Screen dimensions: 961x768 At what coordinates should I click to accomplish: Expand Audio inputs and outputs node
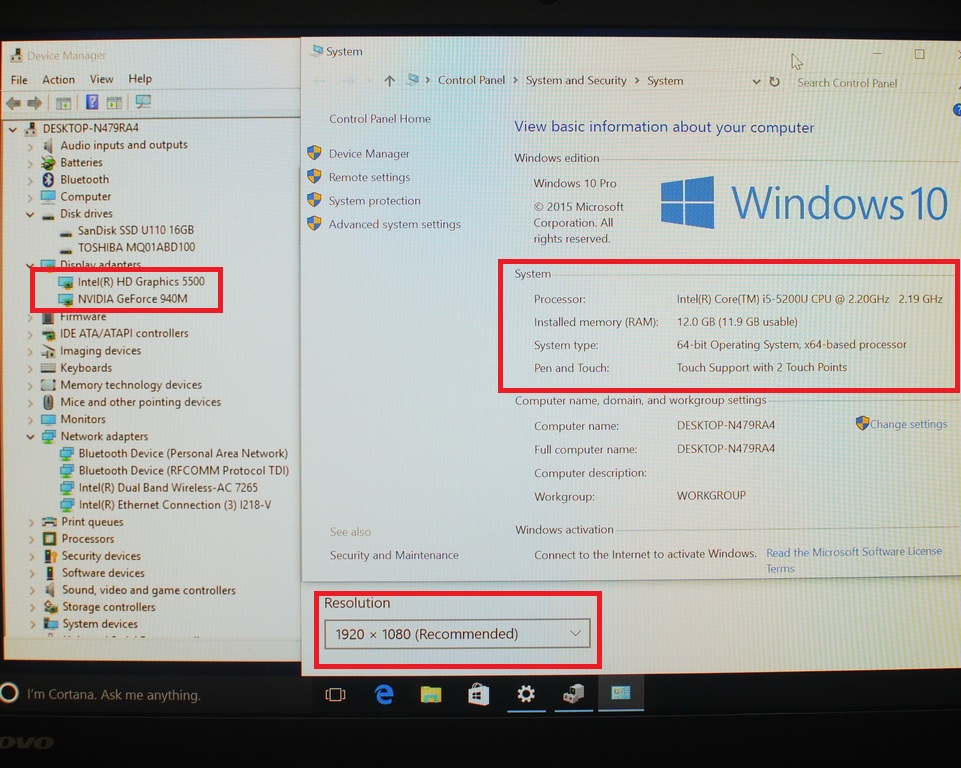(30, 146)
